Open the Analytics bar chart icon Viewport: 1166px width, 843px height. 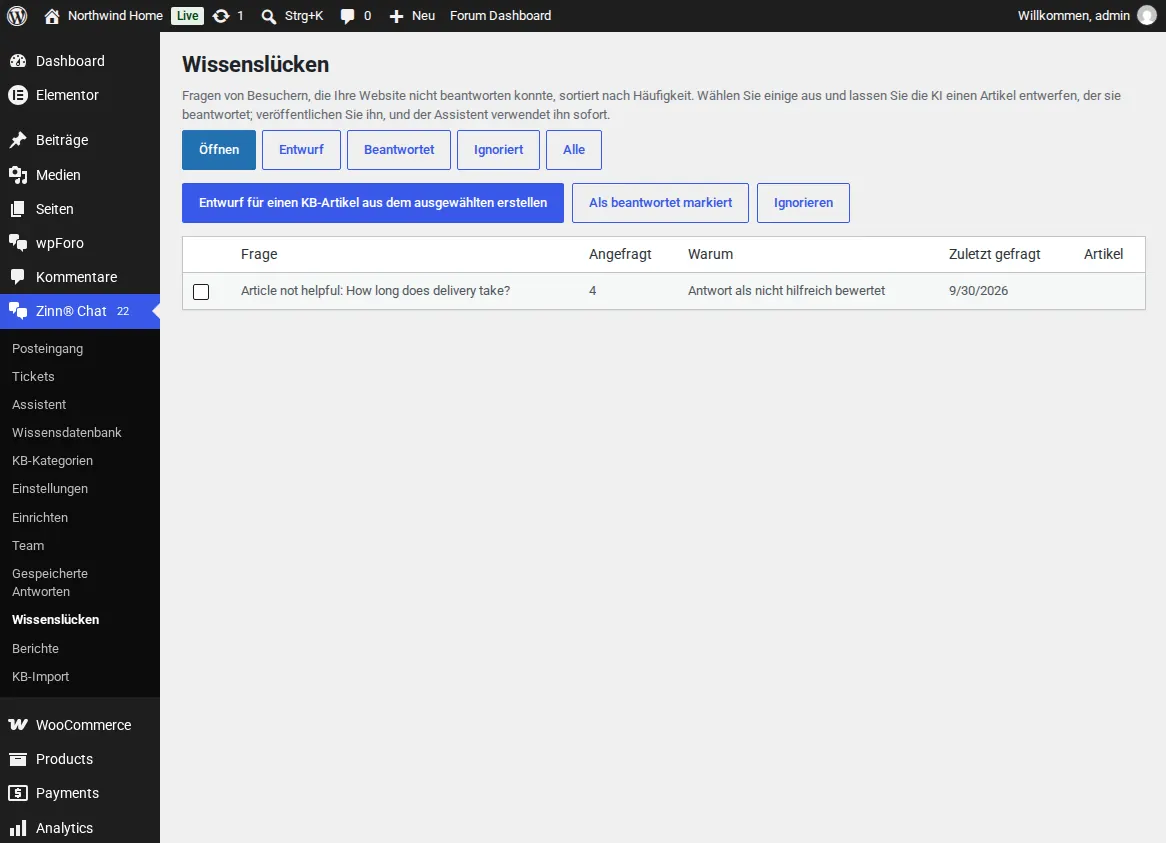coord(18,828)
